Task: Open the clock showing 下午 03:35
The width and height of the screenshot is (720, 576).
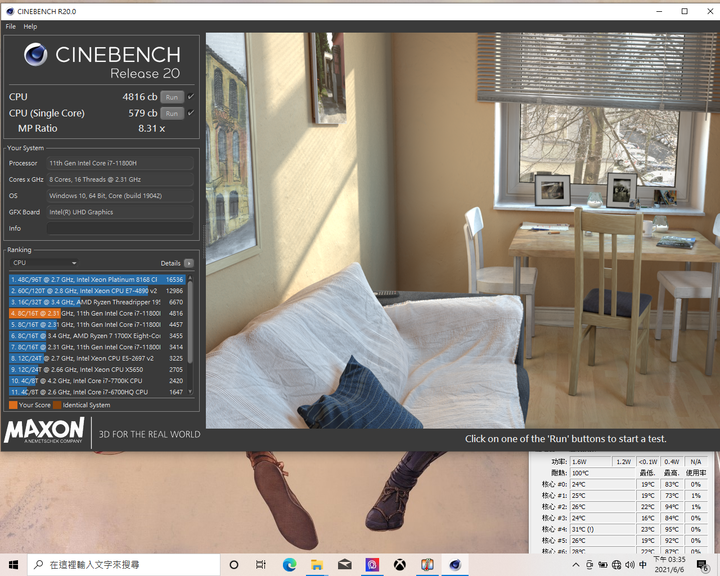Action: click(669, 565)
